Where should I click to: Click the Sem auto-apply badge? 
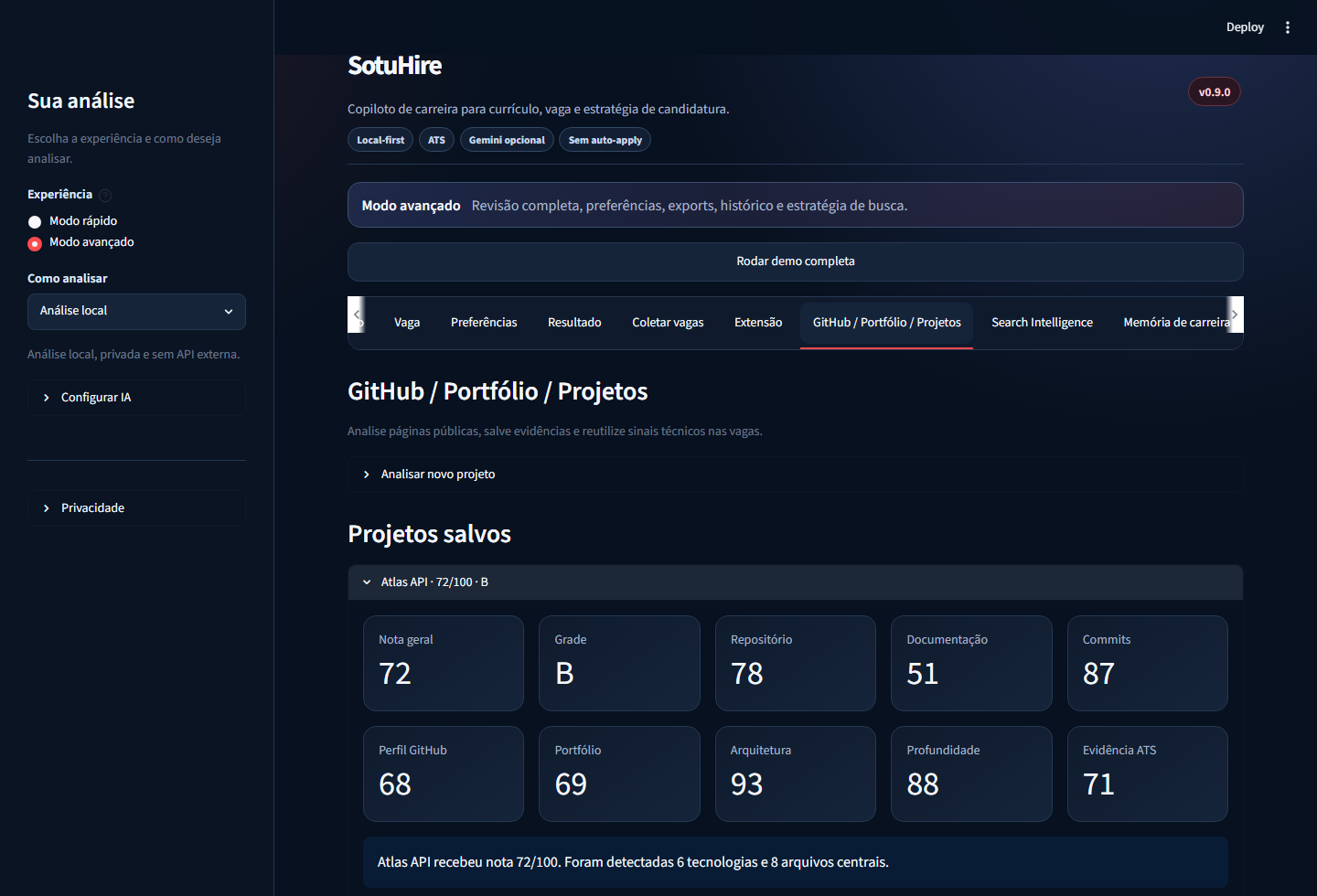point(605,140)
